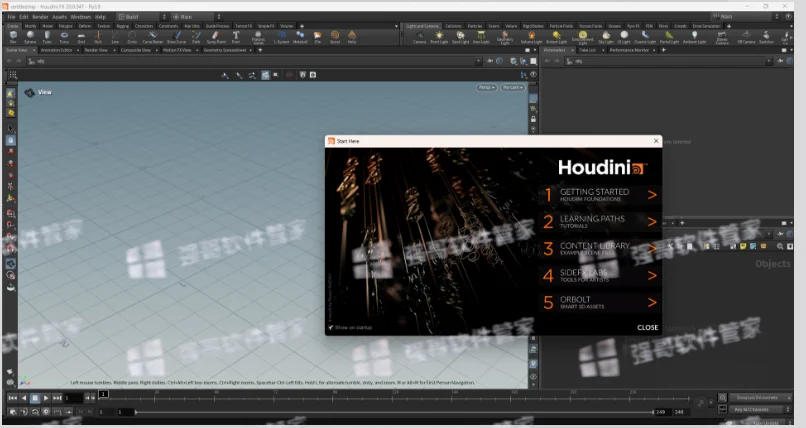Expand the left shelf set menu arrow
This screenshot has height=428, width=806.
coord(396,26)
